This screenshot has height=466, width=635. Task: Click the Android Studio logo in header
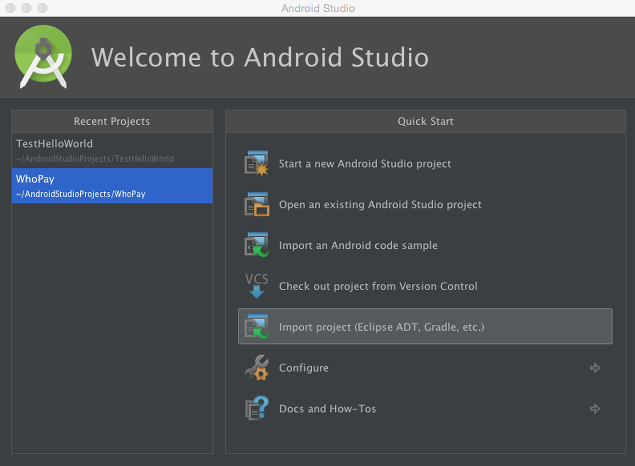point(43,57)
